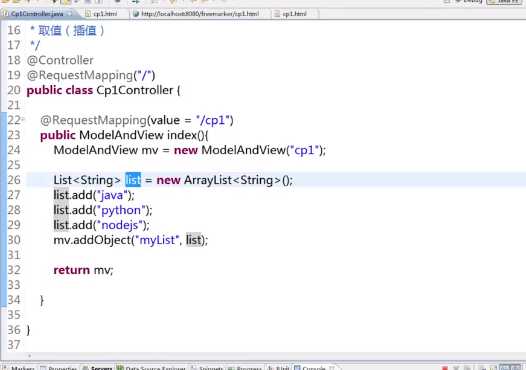526x370 pixels.
Task: Click the "myList" string literal
Action: tap(157, 240)
